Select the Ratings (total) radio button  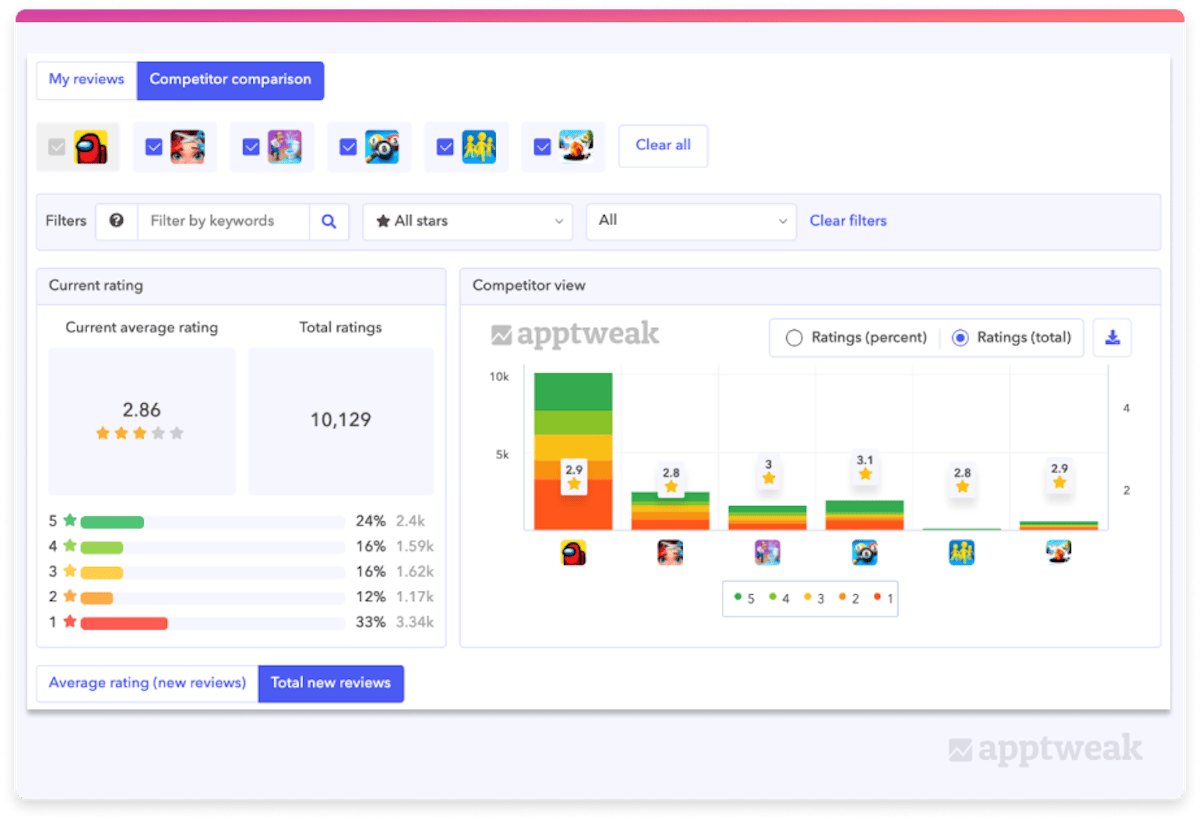(x=960, y=338)
